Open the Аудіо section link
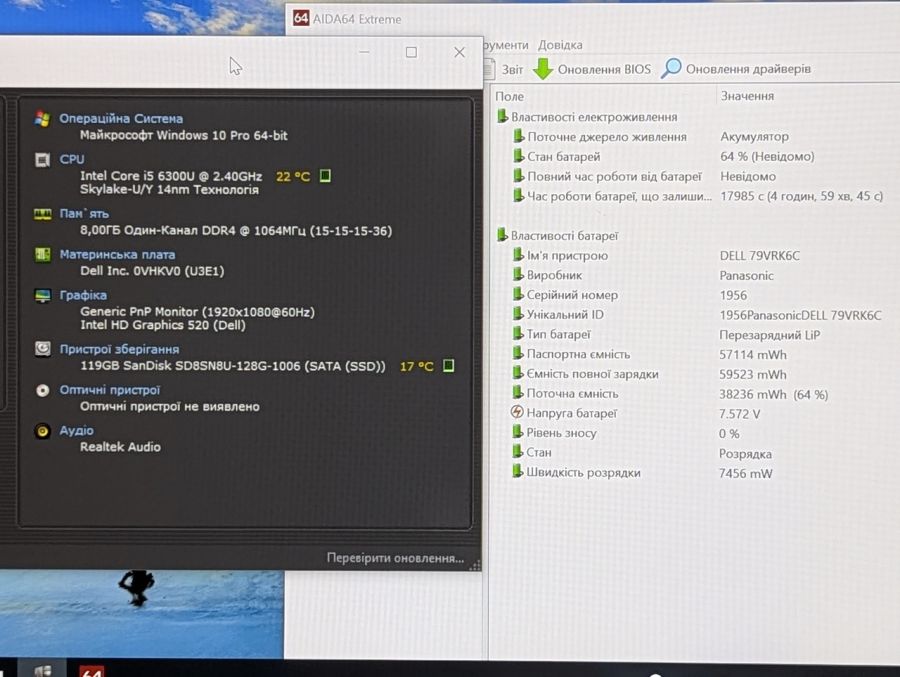 point(76,431)
